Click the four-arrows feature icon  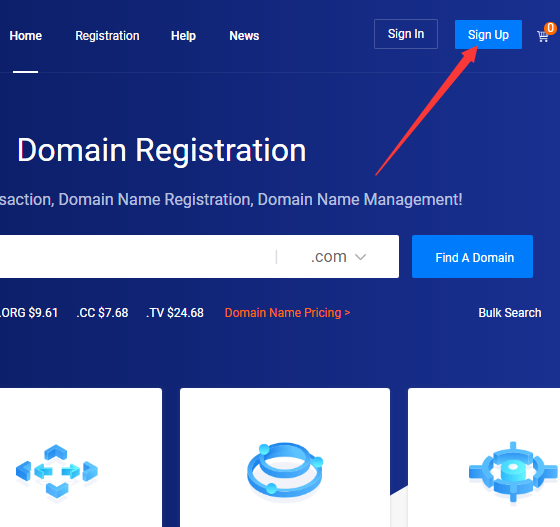coord(57,471)
